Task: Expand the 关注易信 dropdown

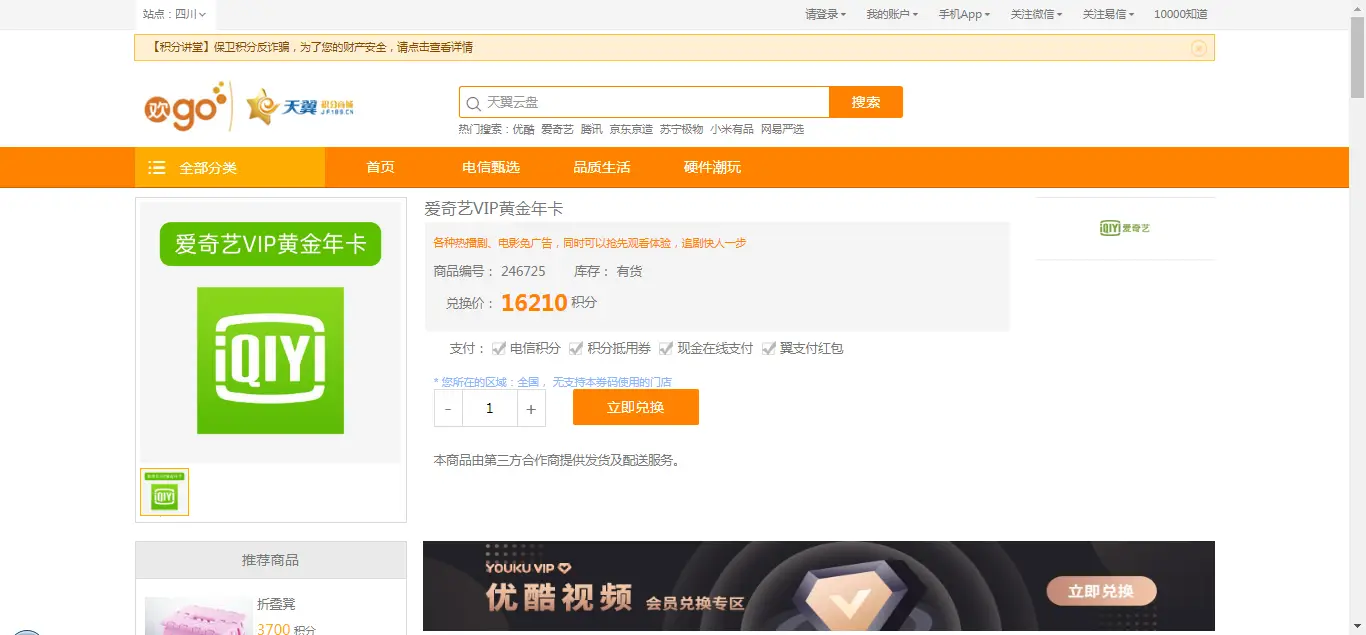Action: (1108, 14)
